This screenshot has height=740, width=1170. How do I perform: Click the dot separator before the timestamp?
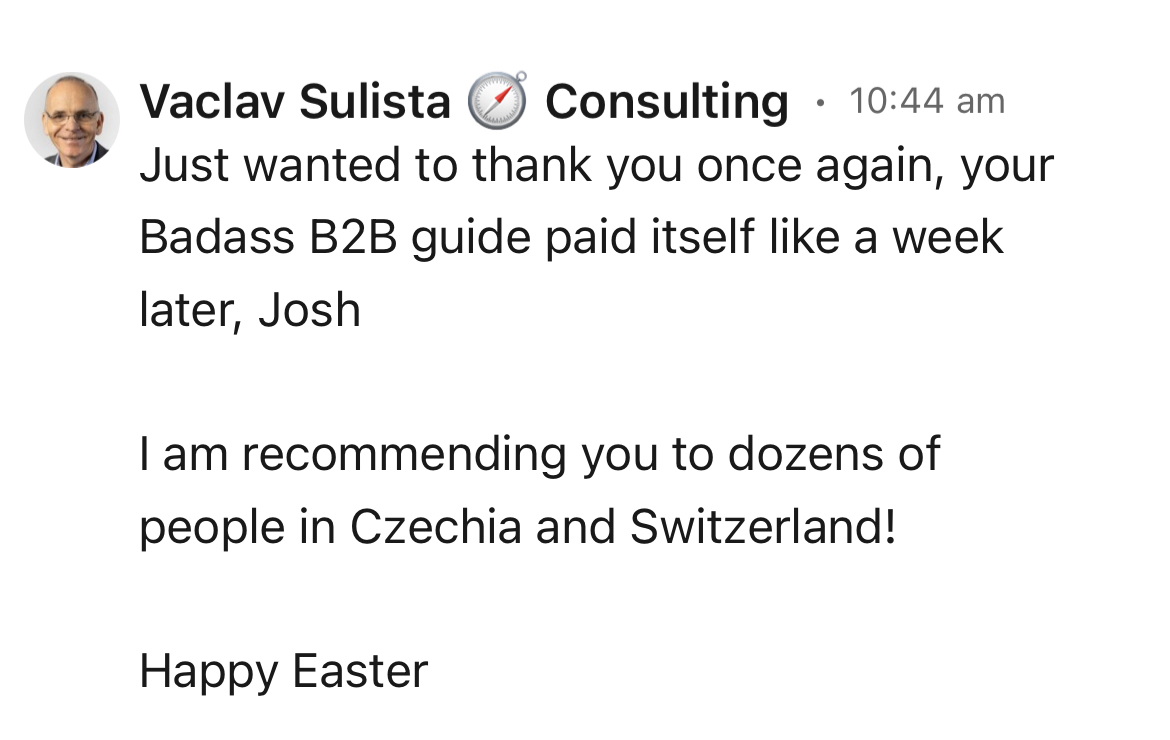click(820, 103)
